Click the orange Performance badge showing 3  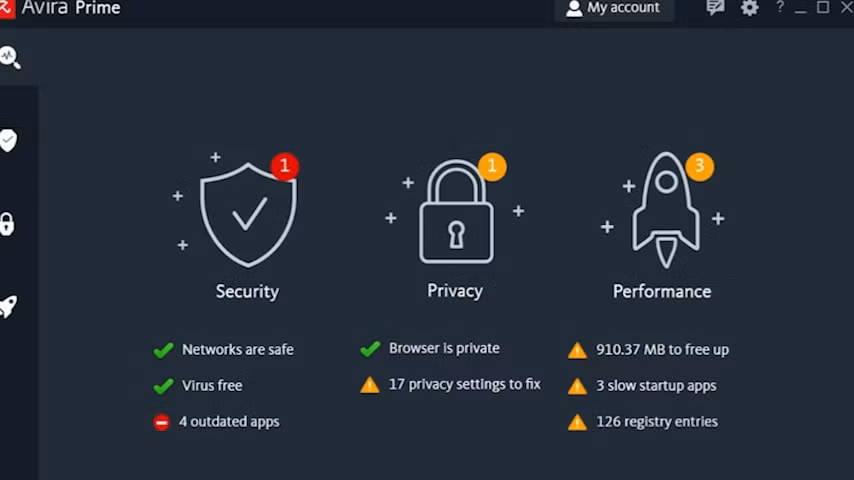[x=699, y=166]
